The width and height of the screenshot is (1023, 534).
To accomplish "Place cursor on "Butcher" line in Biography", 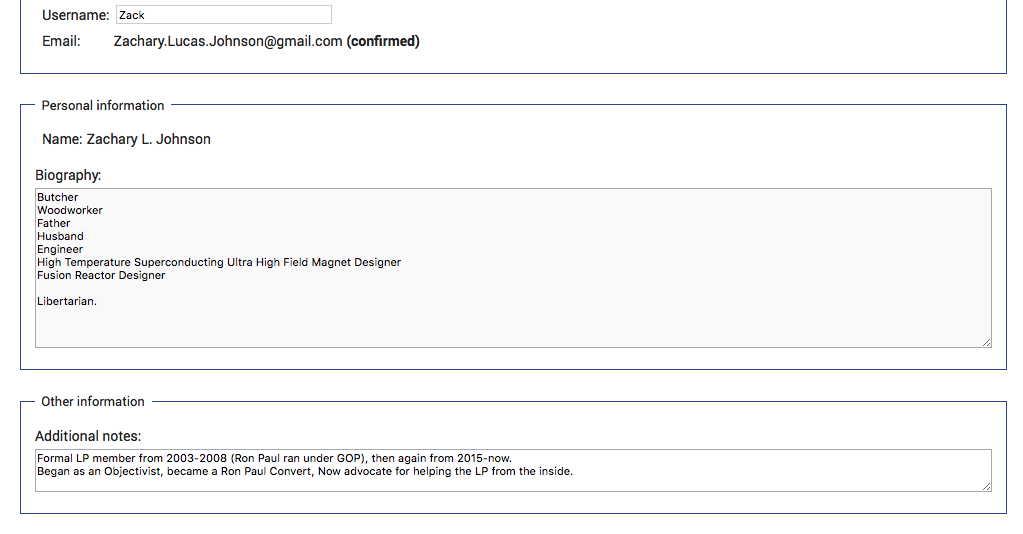I will pos(58,198).
